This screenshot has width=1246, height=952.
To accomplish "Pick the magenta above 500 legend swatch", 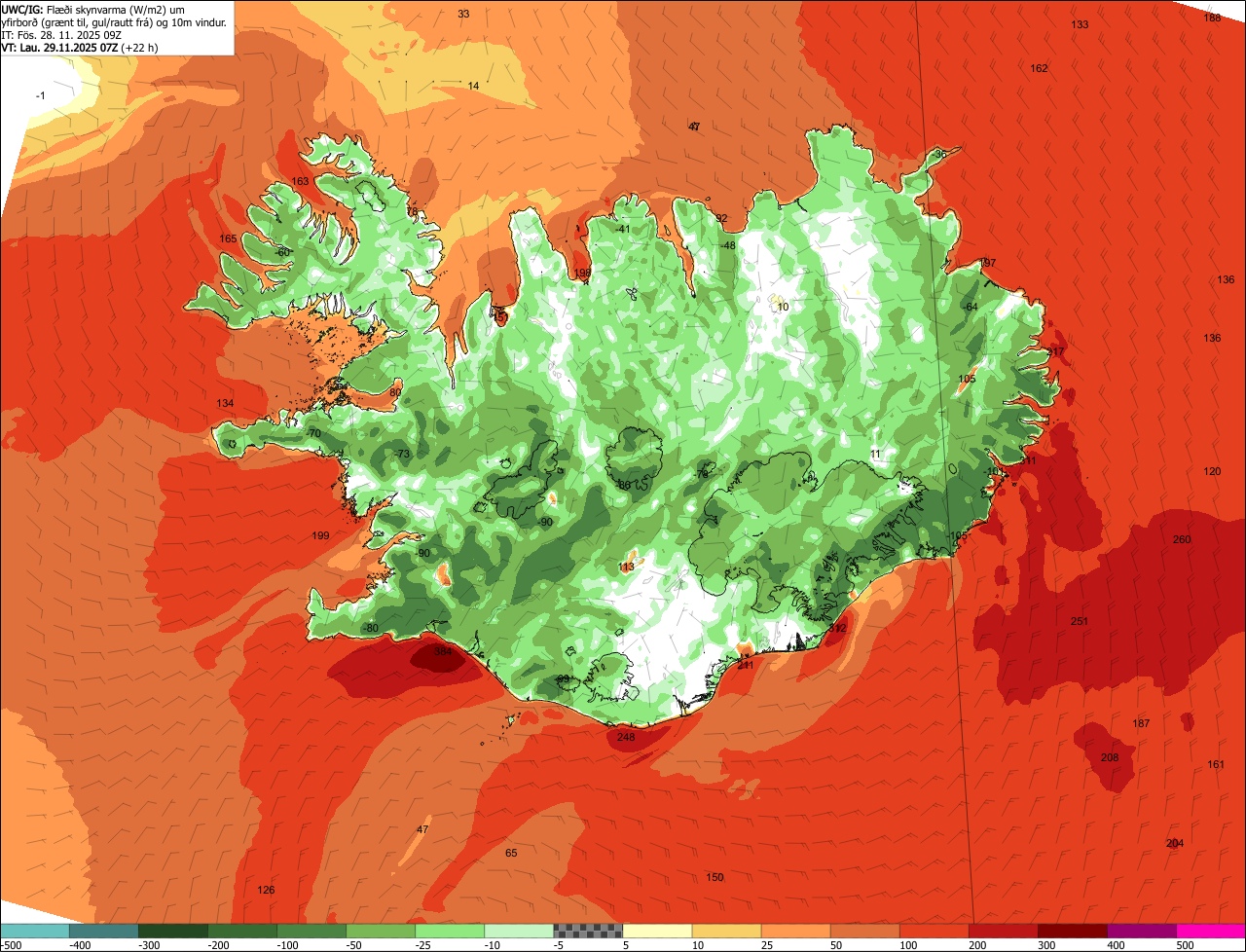I will tap(1211, 931).
